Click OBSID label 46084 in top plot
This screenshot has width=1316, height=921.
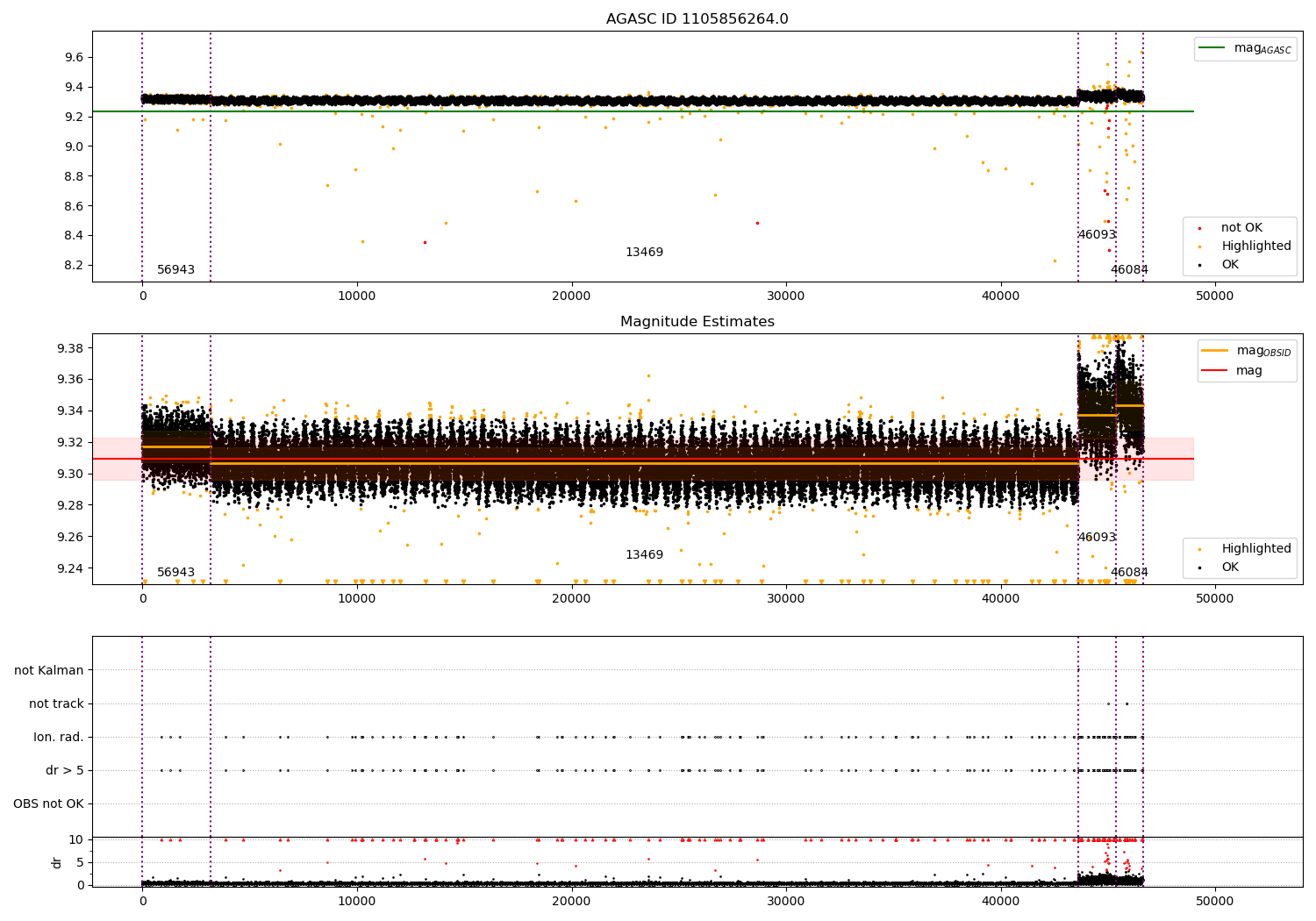tap(1129, 270)
